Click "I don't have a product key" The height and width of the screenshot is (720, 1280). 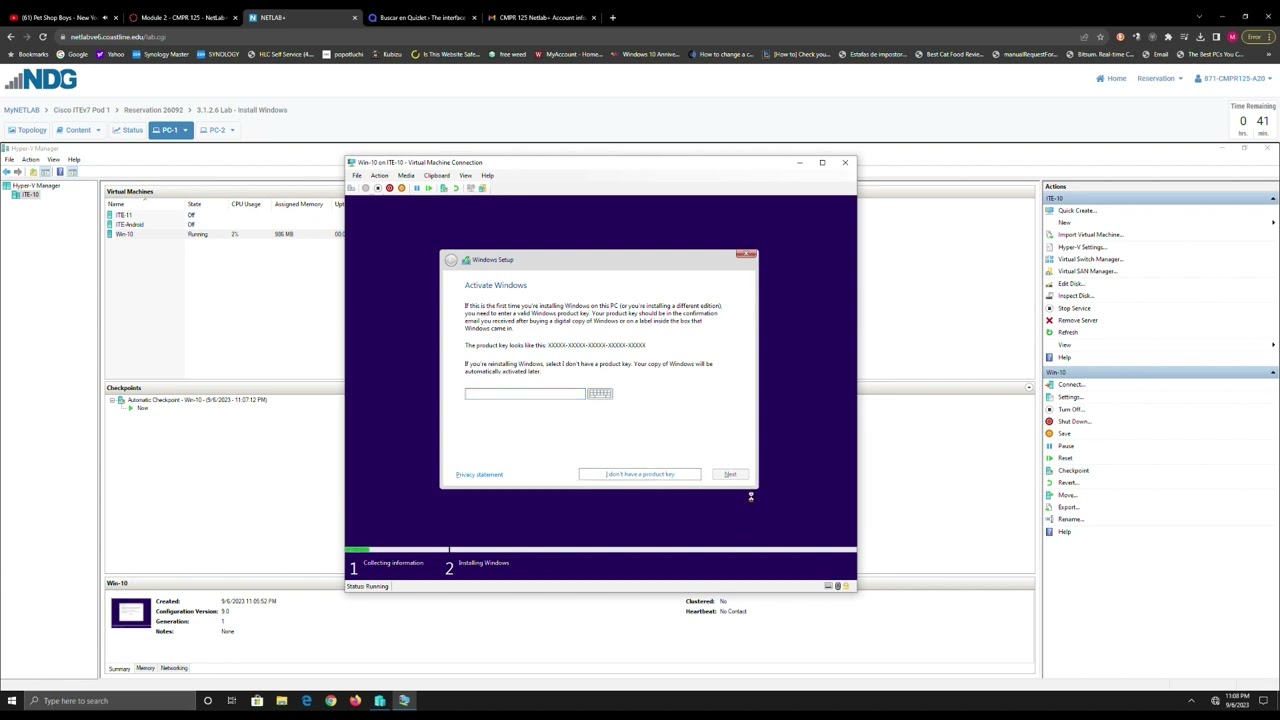click(640, 474)
